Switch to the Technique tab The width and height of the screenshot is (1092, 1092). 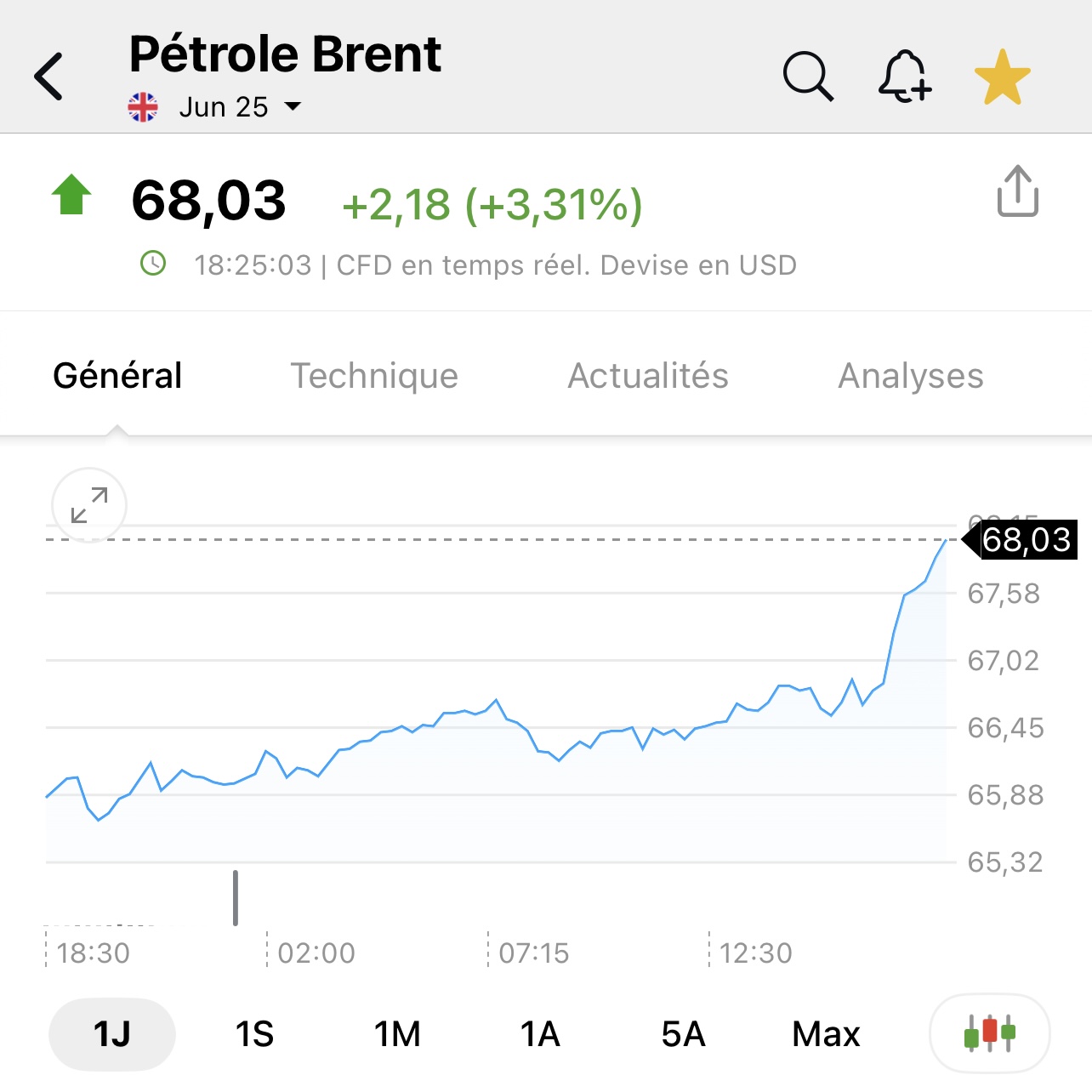(x=374, y=376)
